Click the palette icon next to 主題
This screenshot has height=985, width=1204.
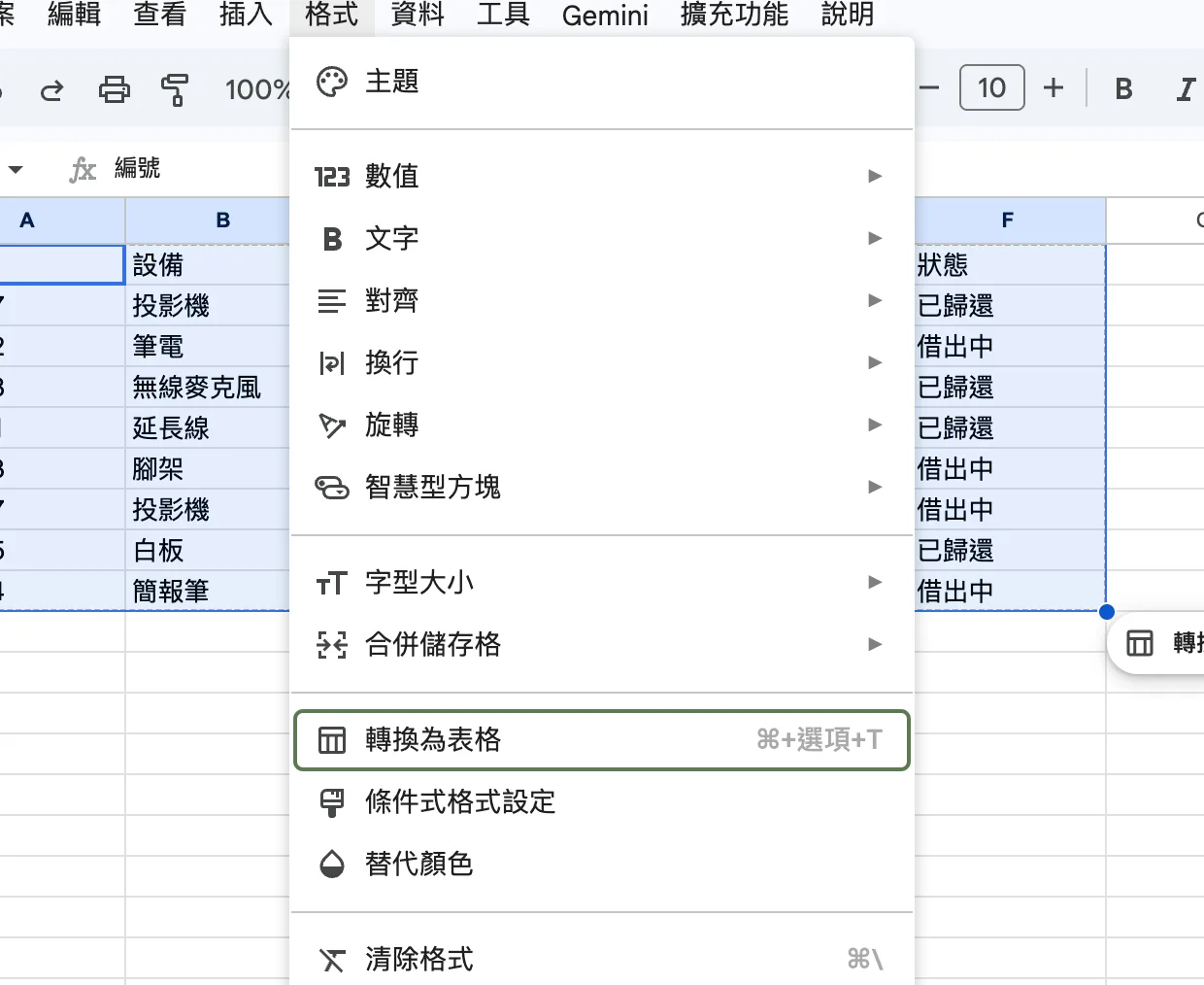[x=332, y=82]
